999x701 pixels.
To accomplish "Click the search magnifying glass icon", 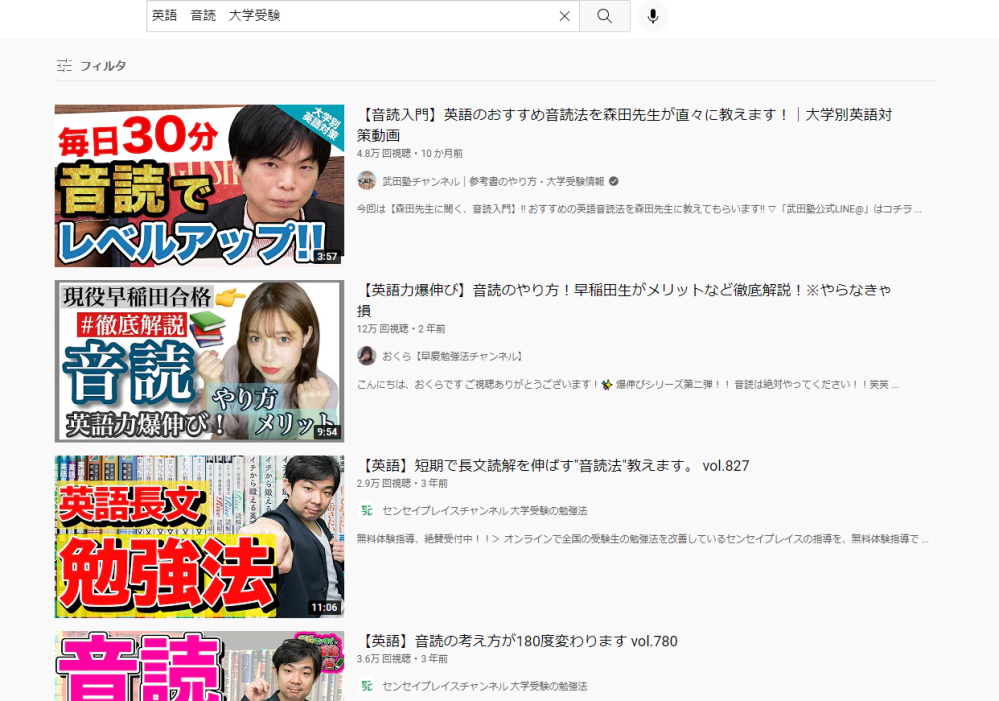I will tap(605, 16).
